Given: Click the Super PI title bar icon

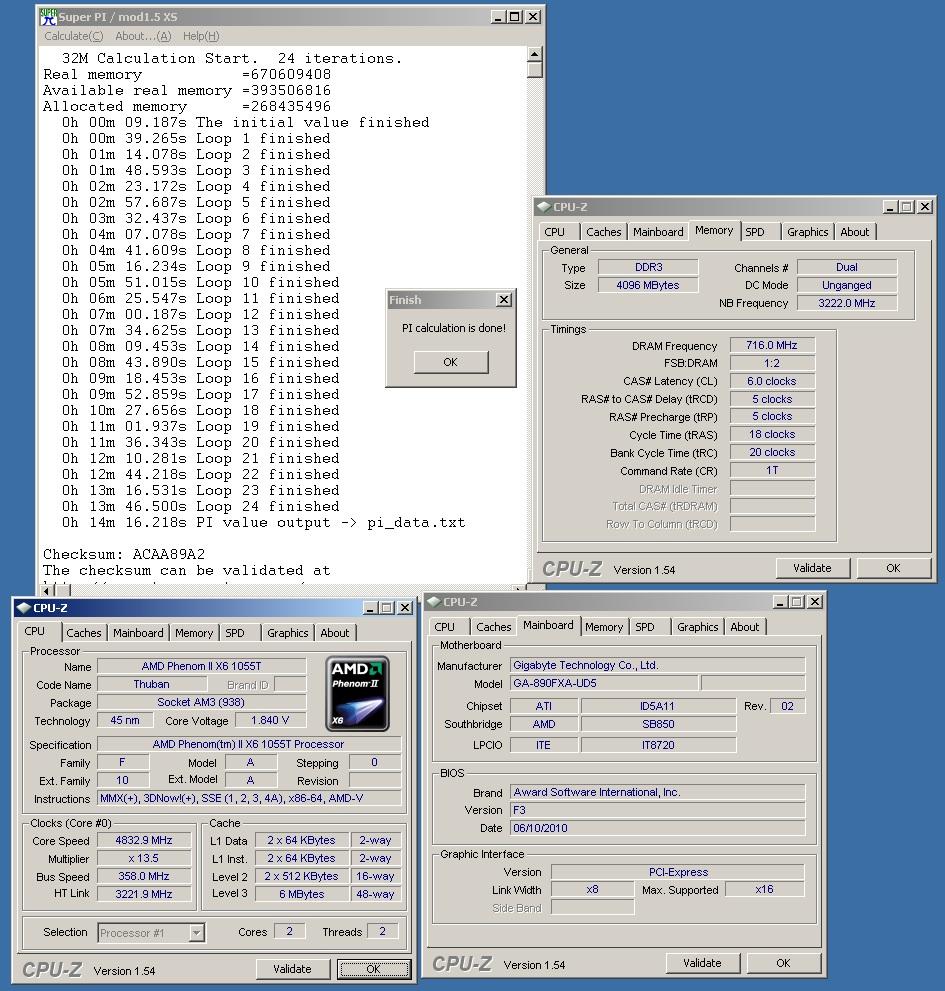Looking at the screenshot, I should click(48, 16).
